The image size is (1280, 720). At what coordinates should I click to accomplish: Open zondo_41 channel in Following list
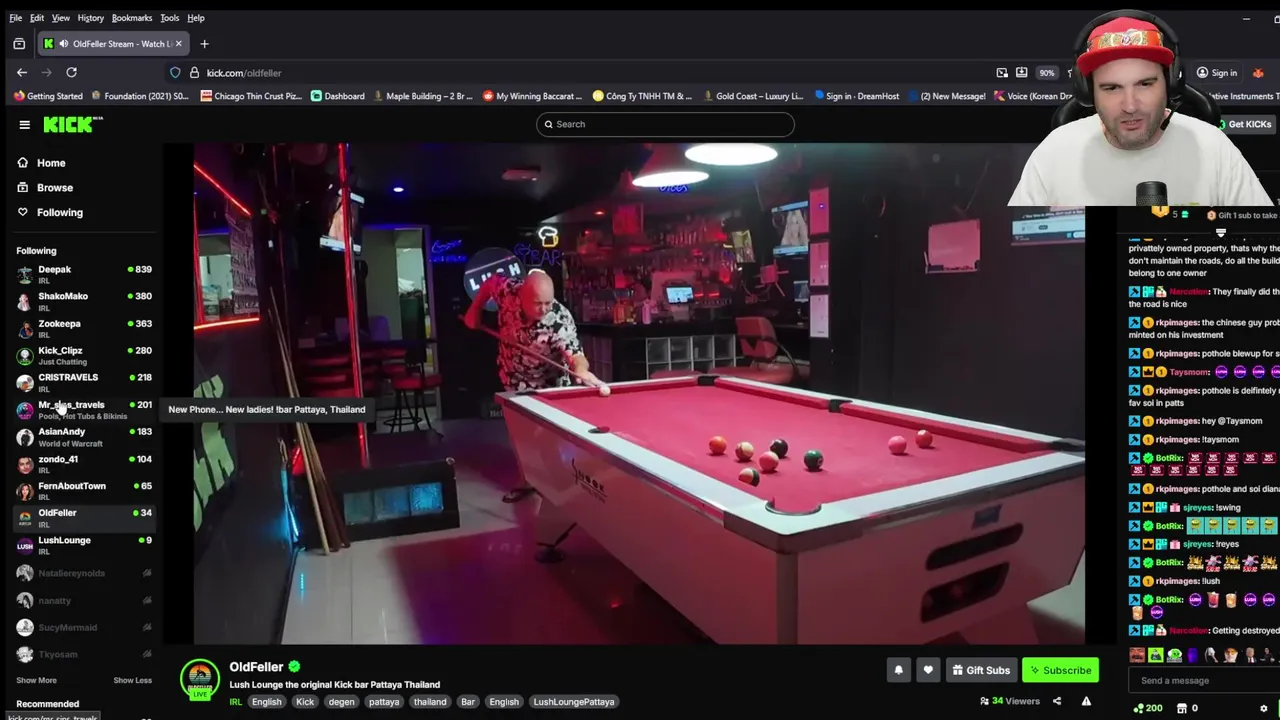(x=84, y=464)
